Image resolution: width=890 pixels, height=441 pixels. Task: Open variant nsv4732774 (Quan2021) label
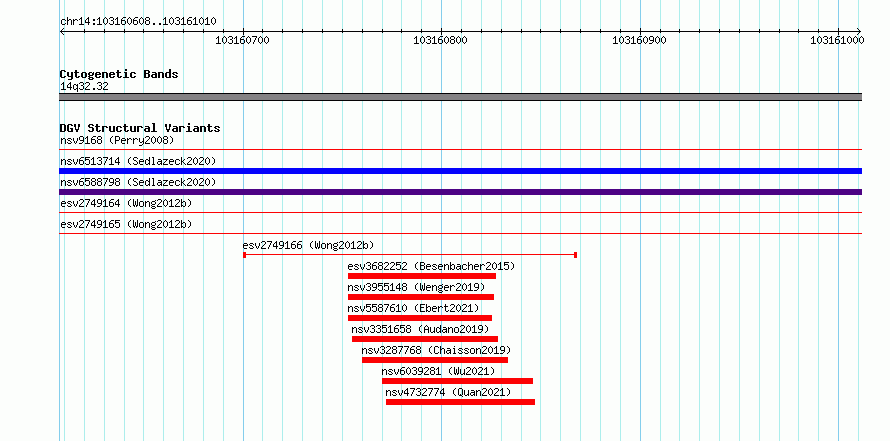[448, 392]
